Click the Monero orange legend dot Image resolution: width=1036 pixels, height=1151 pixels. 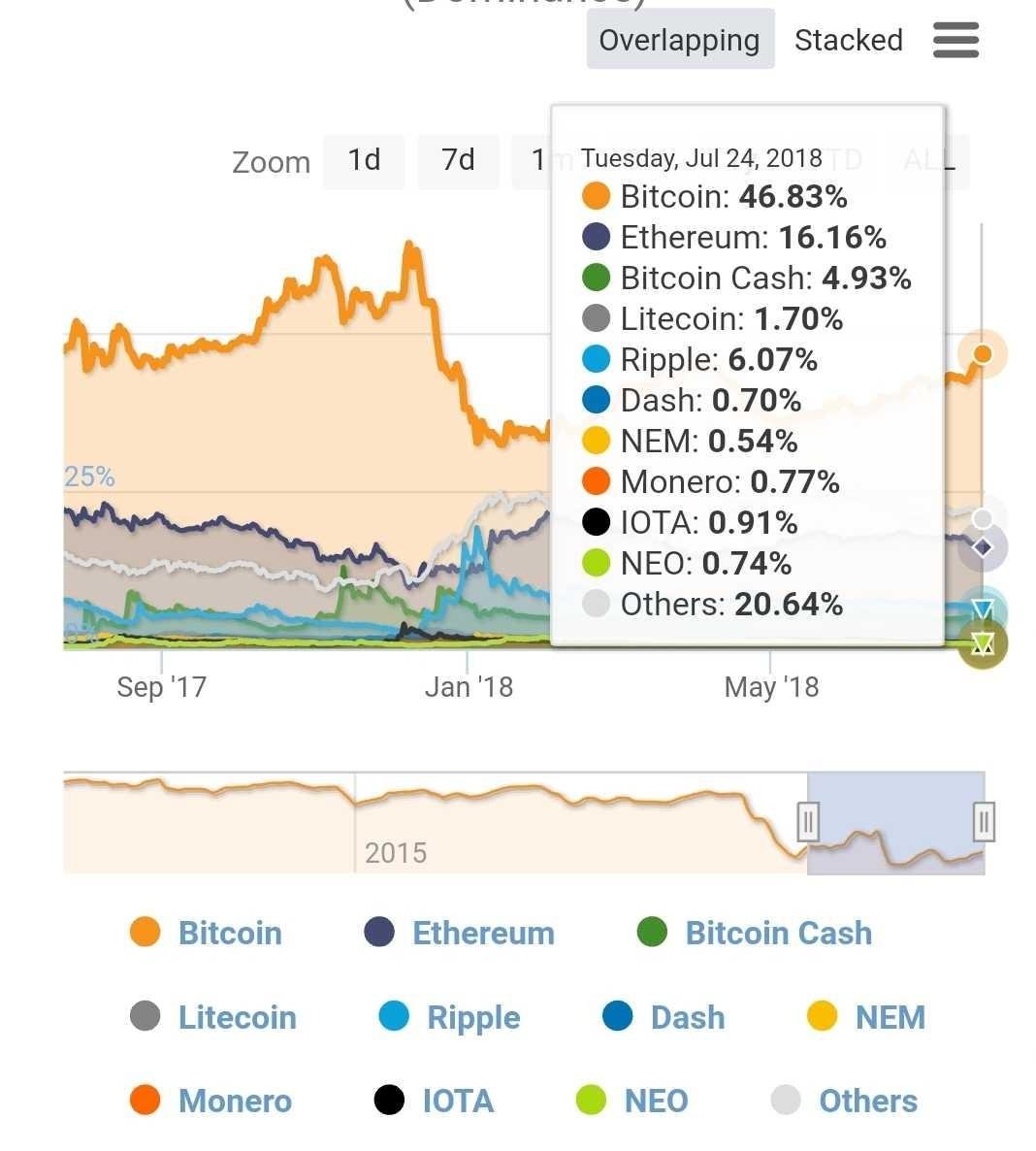tap(146, 1101)
